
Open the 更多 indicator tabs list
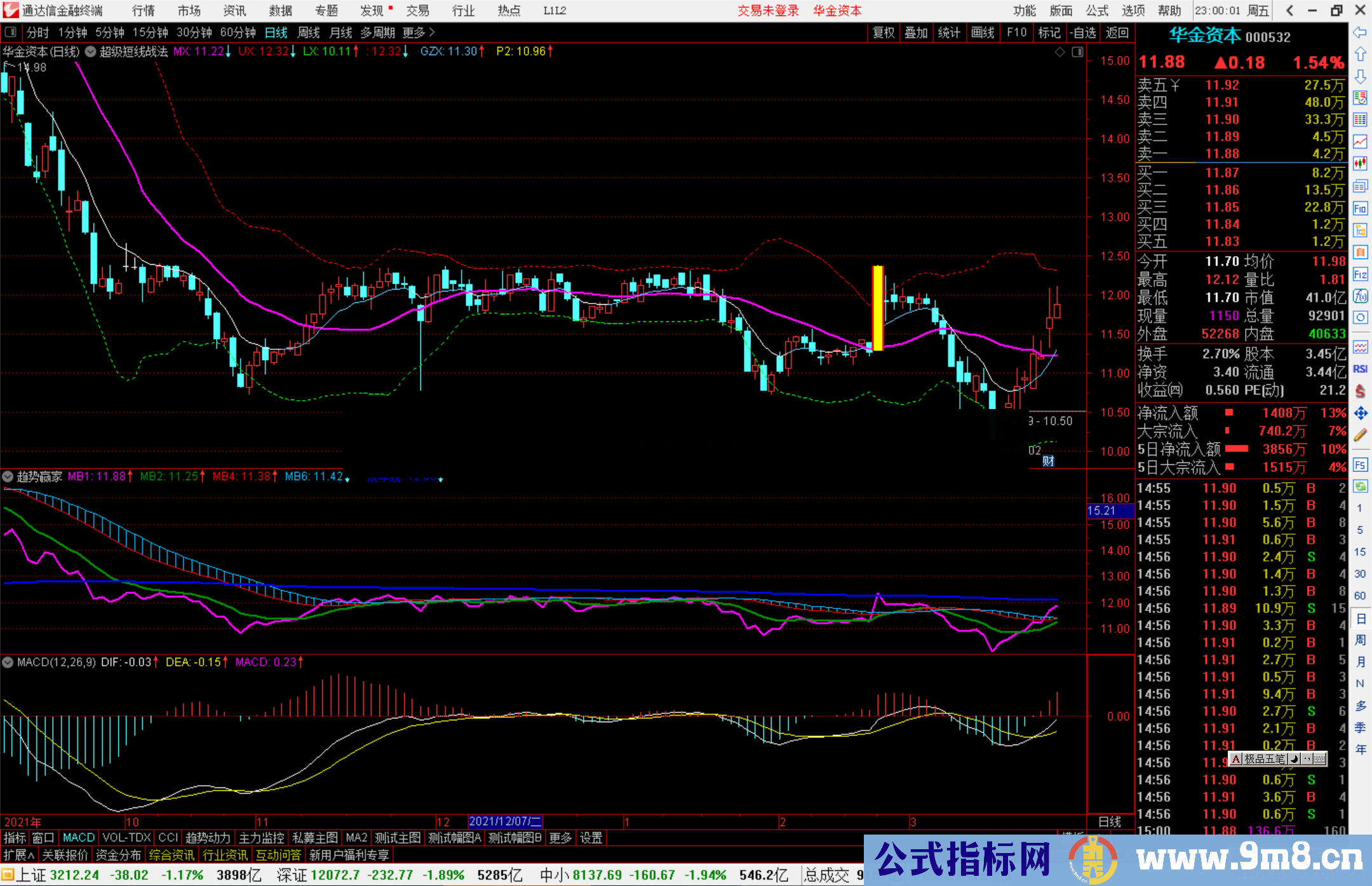tap(560, 838)
